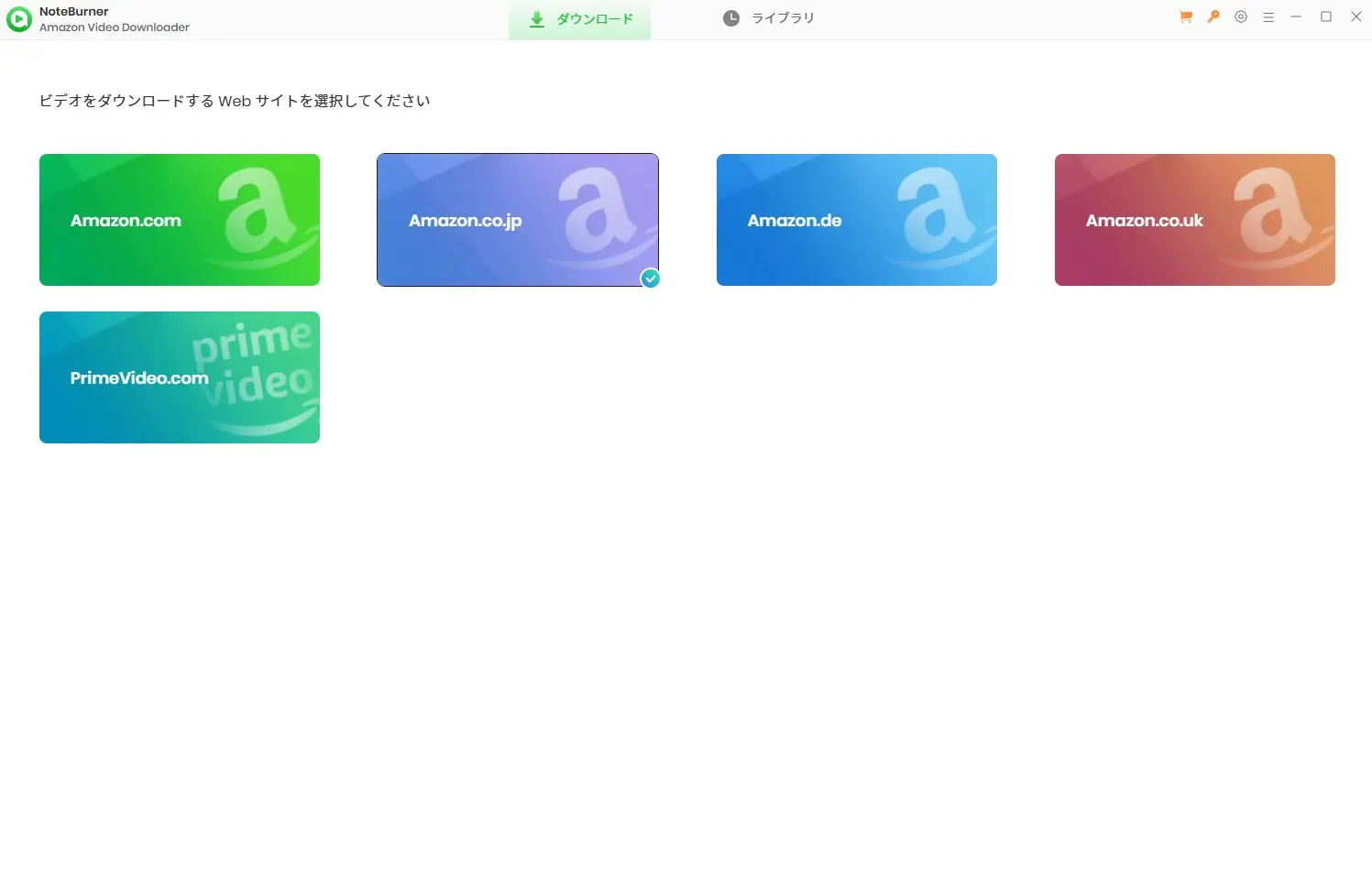The image size is (1372, 874).
Task: Switch to the ライブラリ tab
Action: click(769, 18)
